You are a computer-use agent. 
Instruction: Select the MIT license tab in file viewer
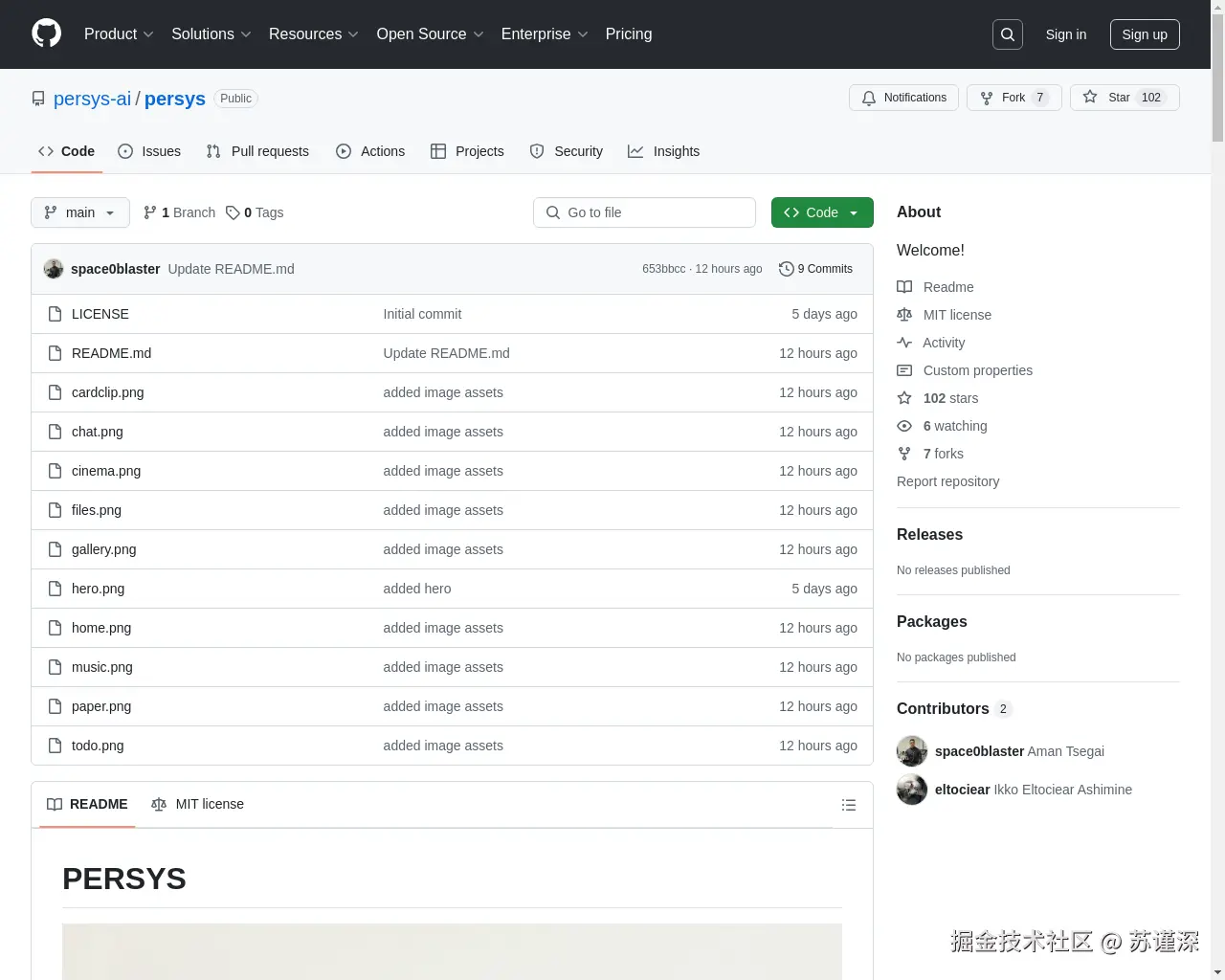pos(197,804)
